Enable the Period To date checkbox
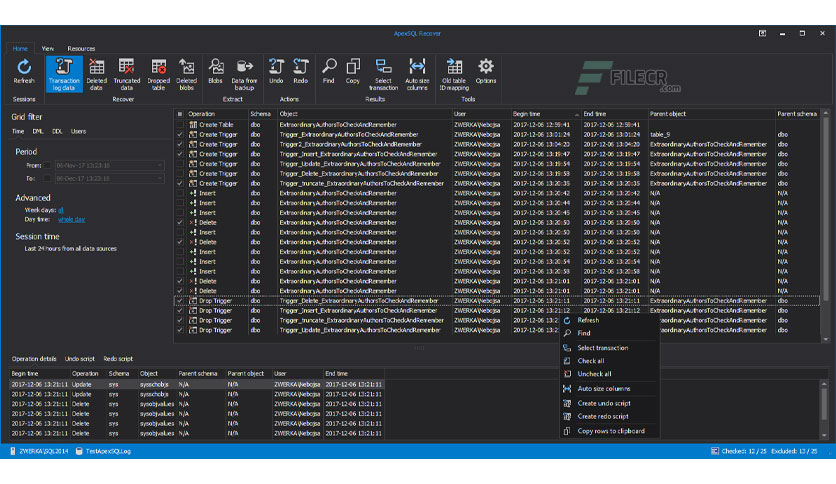The image size is (836, 484). pos(47,178)
